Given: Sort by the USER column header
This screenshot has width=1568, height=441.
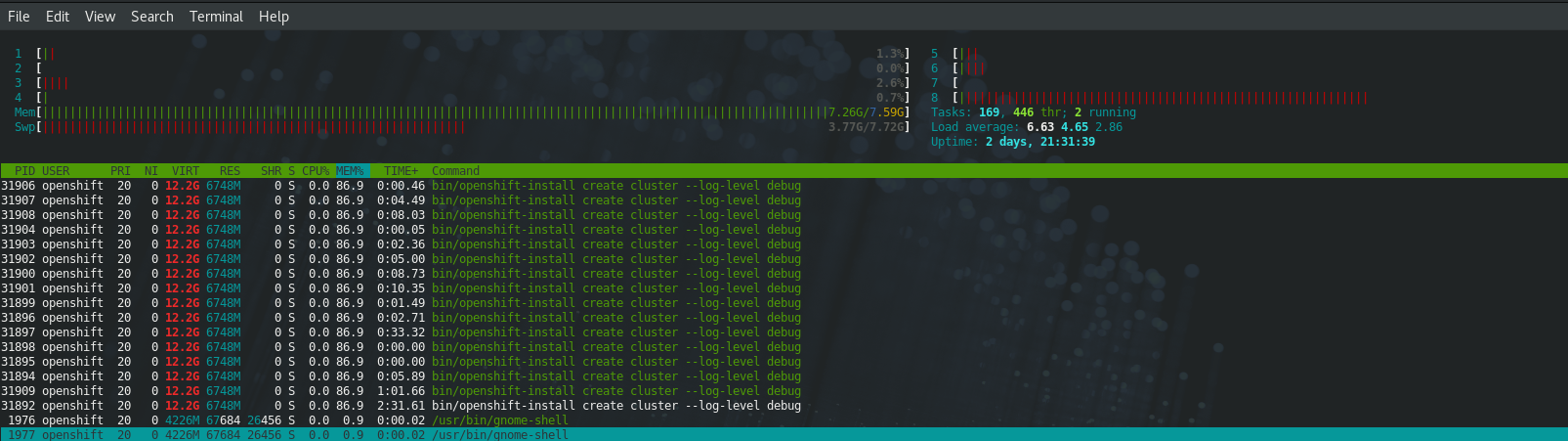Looking at the screenshot, I should click(x=56, y=171).
